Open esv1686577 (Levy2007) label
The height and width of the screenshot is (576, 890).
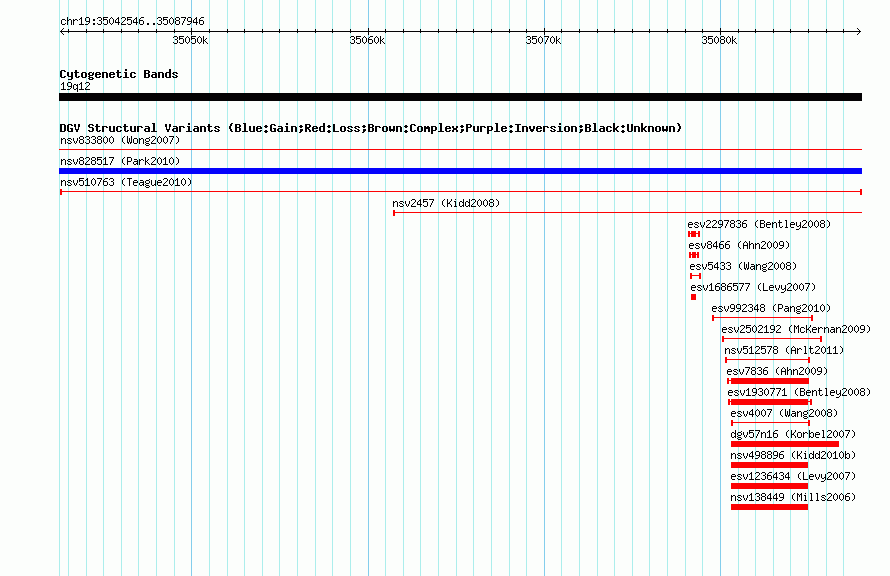point(753,287)
